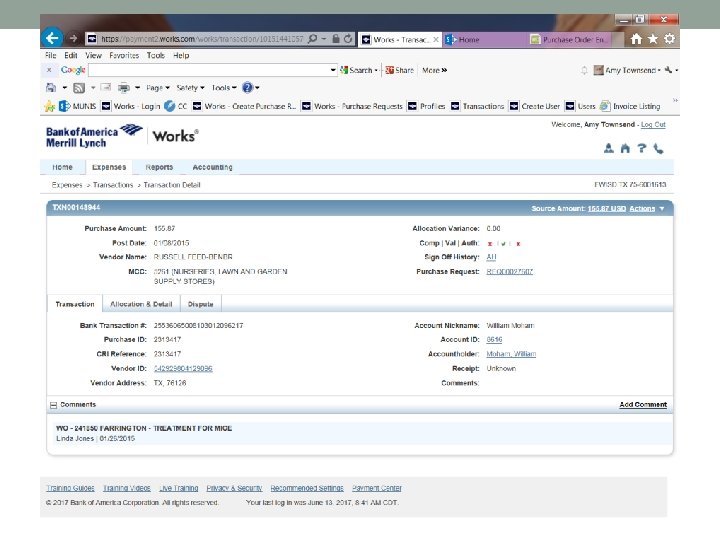Open the Works - Purchase Requests bookmark

click(352, 106)
